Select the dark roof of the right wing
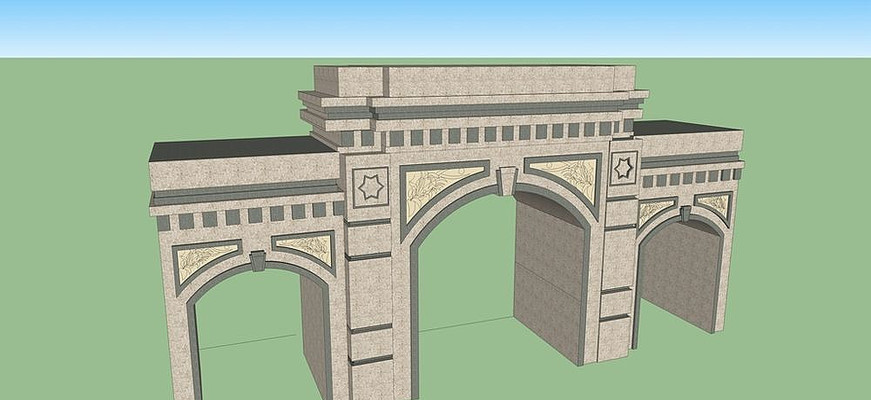The width and height of the screenshot is (871, 400). click(x=688, y=129)
